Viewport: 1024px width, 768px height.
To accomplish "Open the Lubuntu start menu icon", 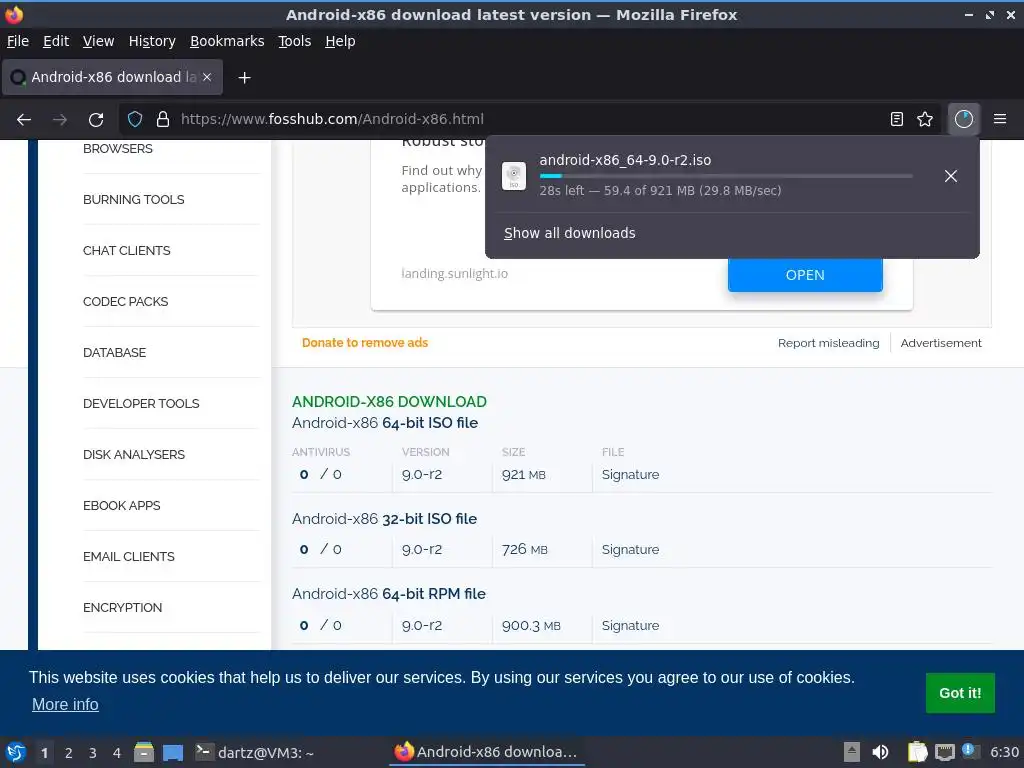I will (x=16, y=752).
